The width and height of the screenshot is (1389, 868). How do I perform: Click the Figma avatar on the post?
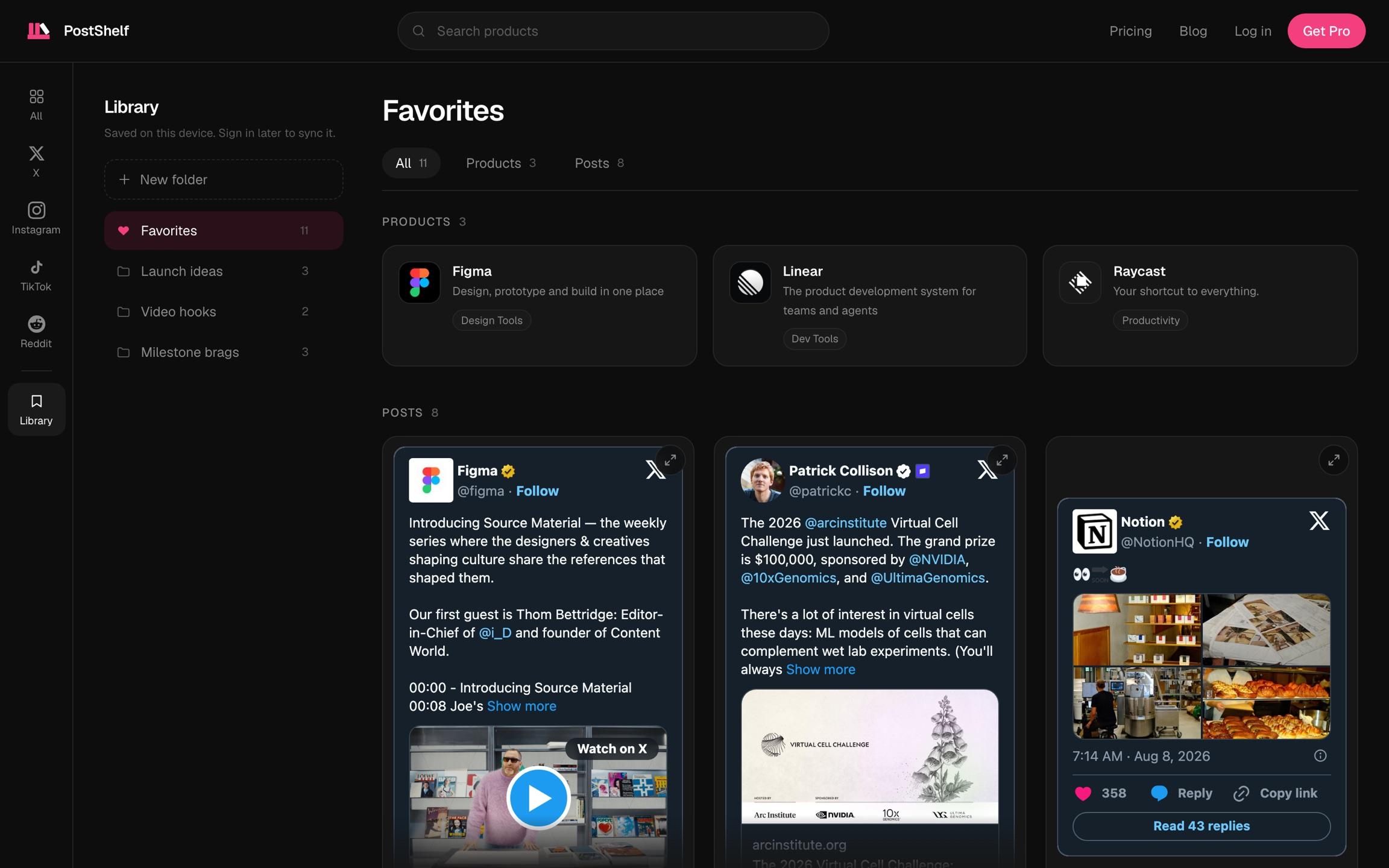click(x=431, y=480)
